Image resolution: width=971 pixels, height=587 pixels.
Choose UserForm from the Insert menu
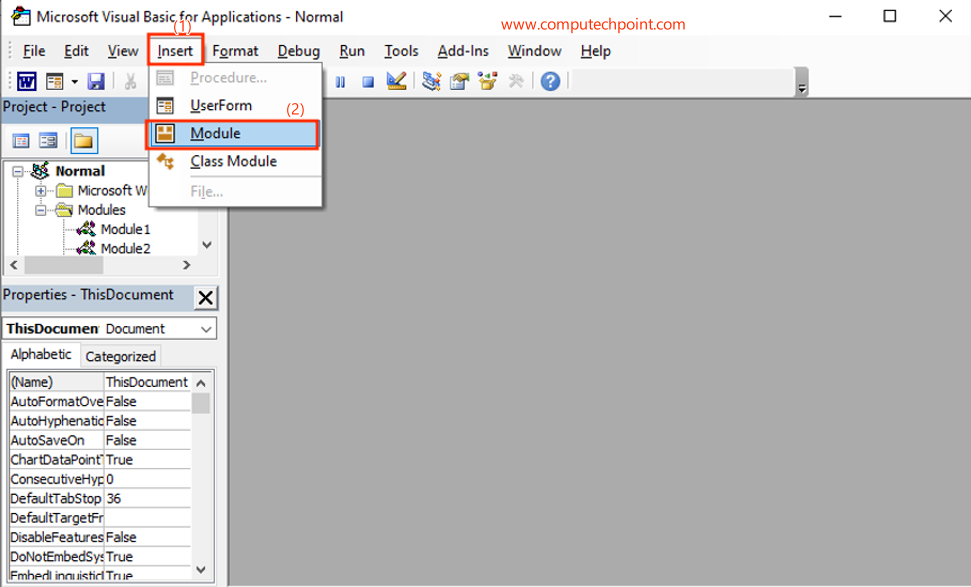pos(235,106)
